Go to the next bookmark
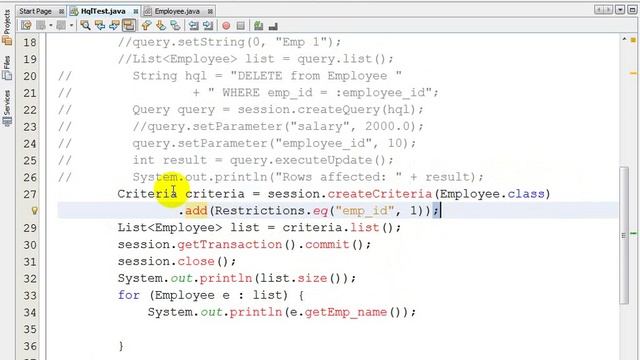Image resolution: width=640 pixels, height=360 pixels. coord(161,26)
